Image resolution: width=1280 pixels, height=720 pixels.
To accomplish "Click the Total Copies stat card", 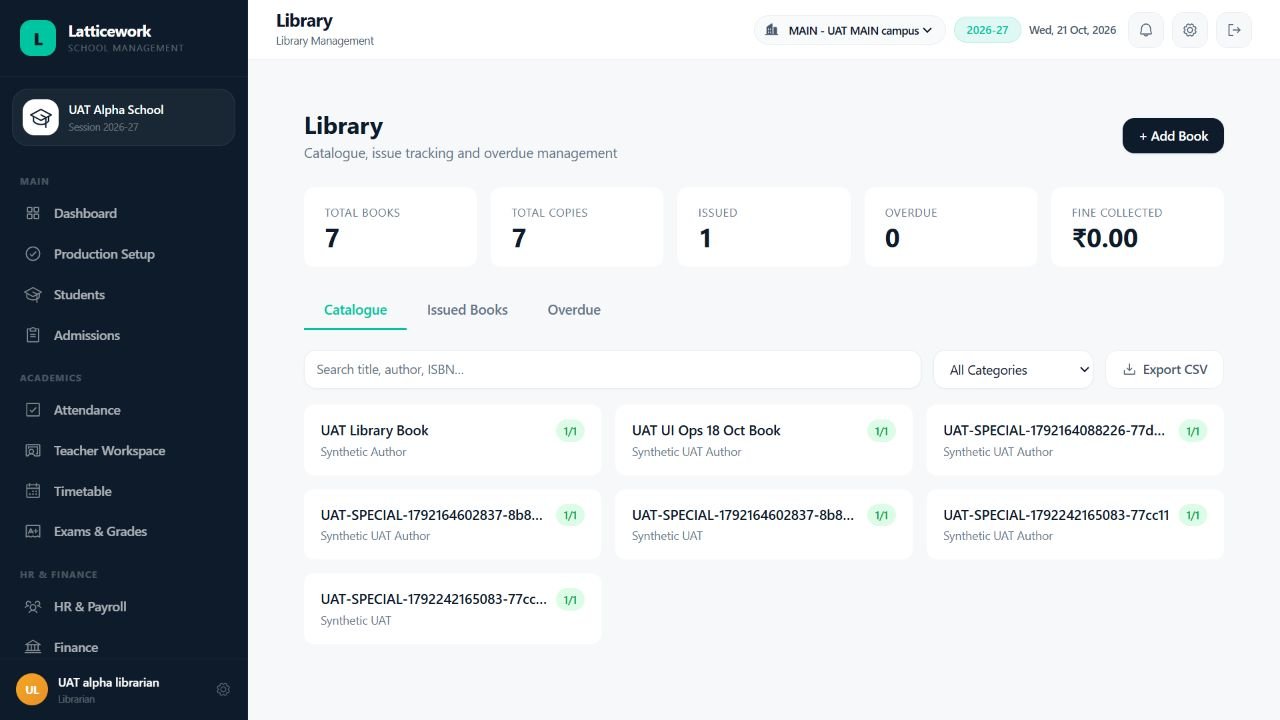I will click(577, 227).
